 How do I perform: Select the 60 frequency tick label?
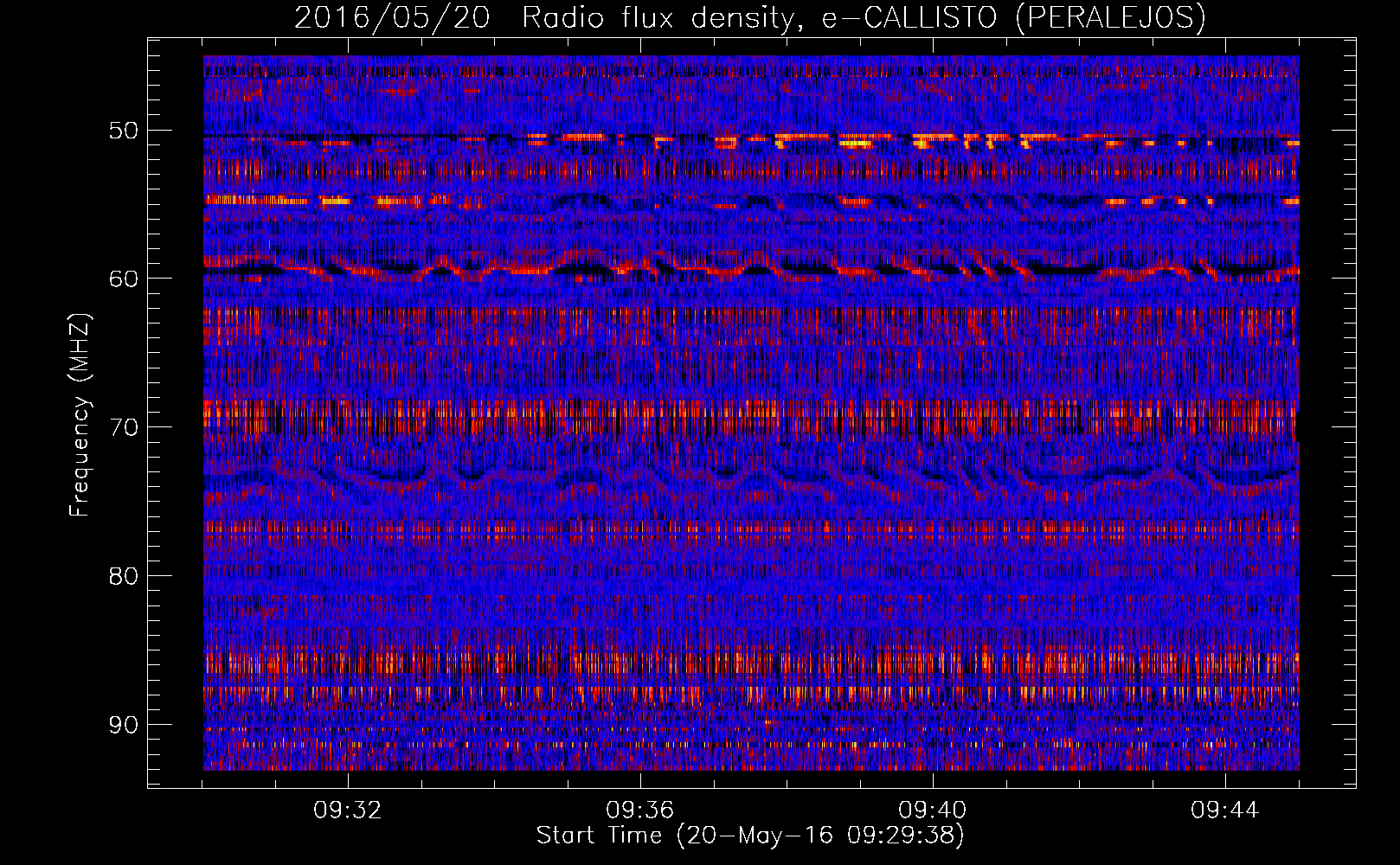(x=123, y=279)
